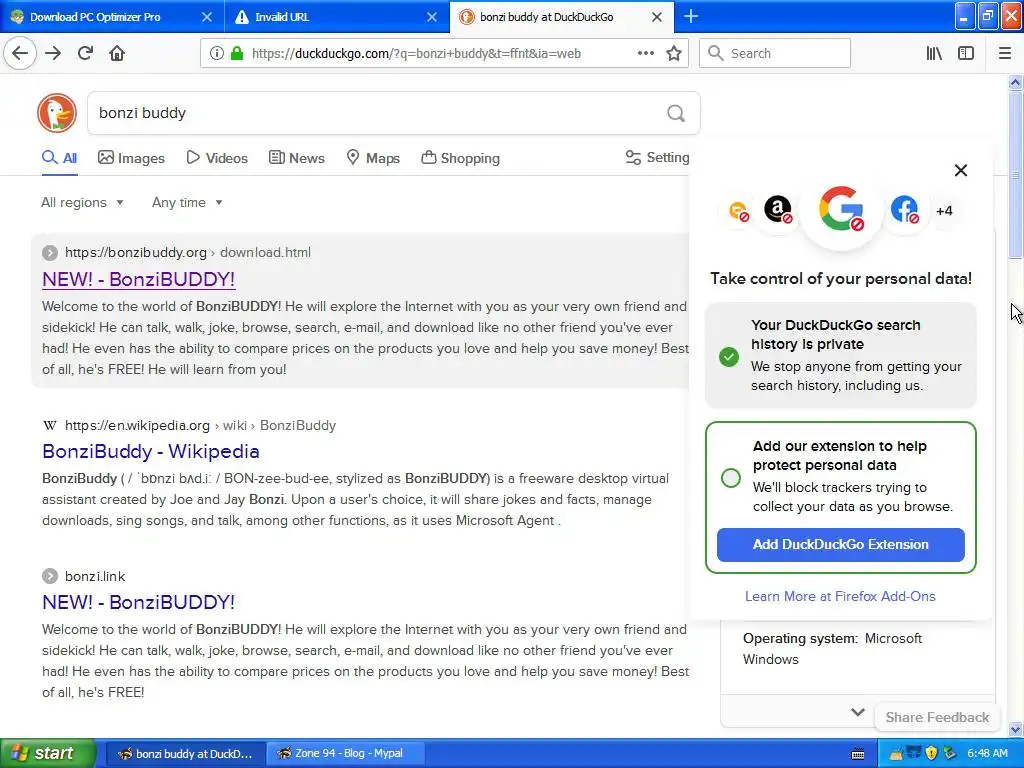Toggle the sidebars view icon
Image resolution: width=1024 pixels, height=768 pixels.
[966, 54]
